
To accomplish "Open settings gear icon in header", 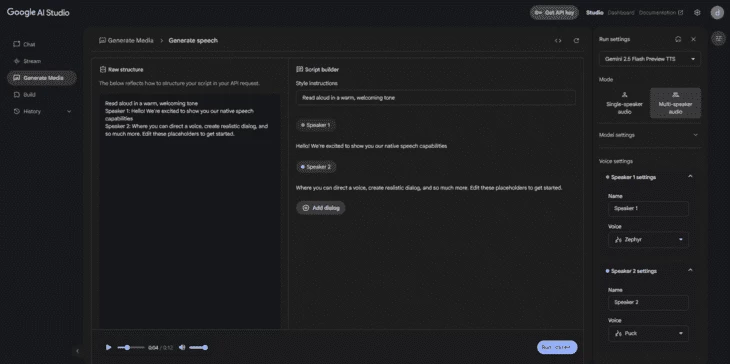I will (x=697, y=13).
